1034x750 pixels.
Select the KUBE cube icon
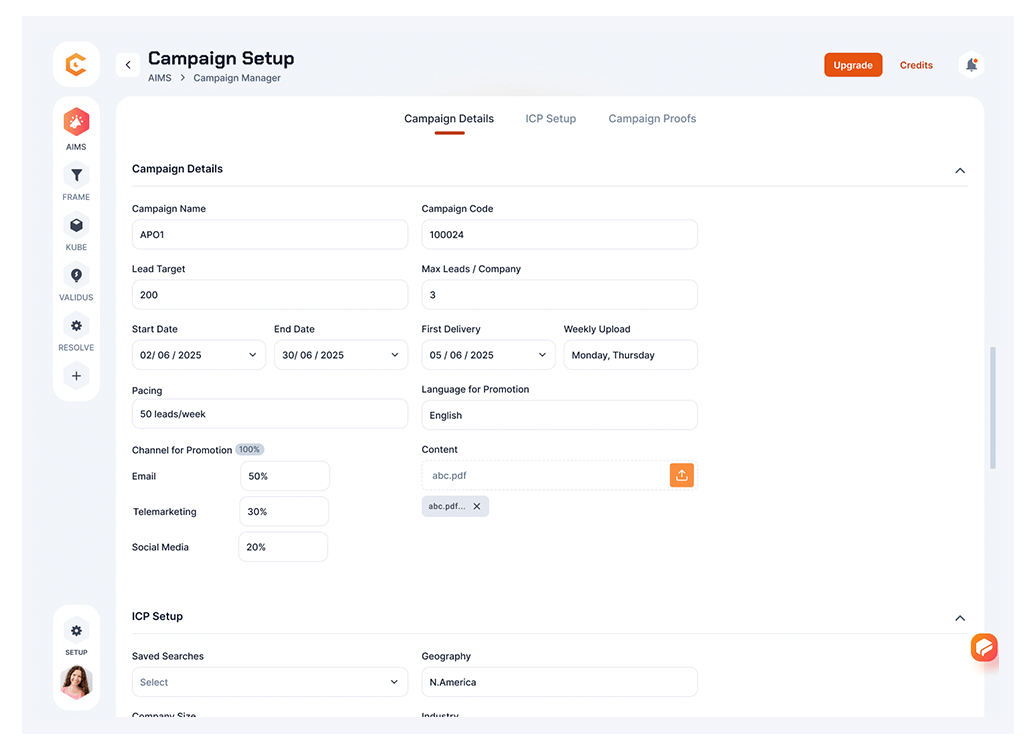76,225
